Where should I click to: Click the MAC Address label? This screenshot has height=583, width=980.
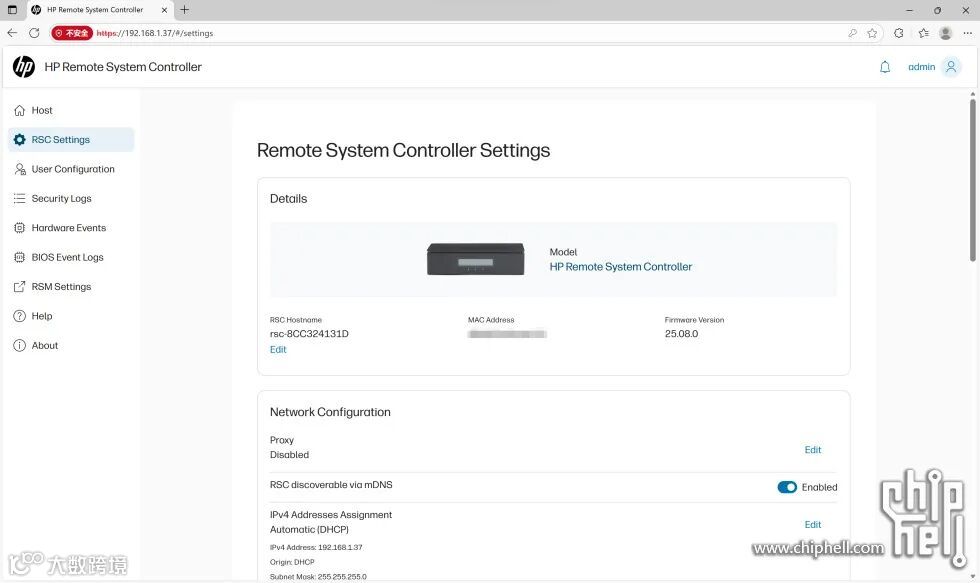[491, 320]
